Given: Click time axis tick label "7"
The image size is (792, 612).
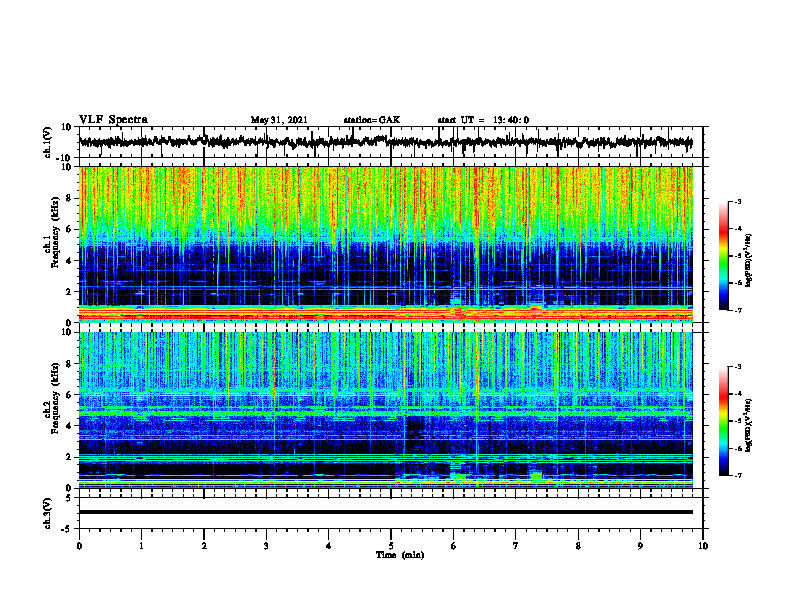Looking at the screenshot, I should pyautogui.click(x=516, y=546).
